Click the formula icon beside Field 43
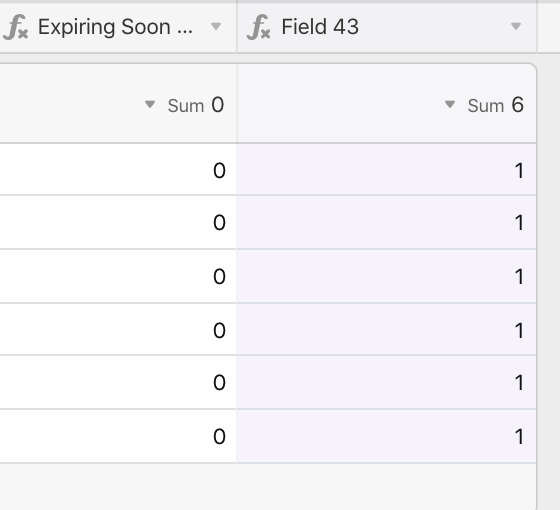560x510 pixels. (x=259, y=27)
